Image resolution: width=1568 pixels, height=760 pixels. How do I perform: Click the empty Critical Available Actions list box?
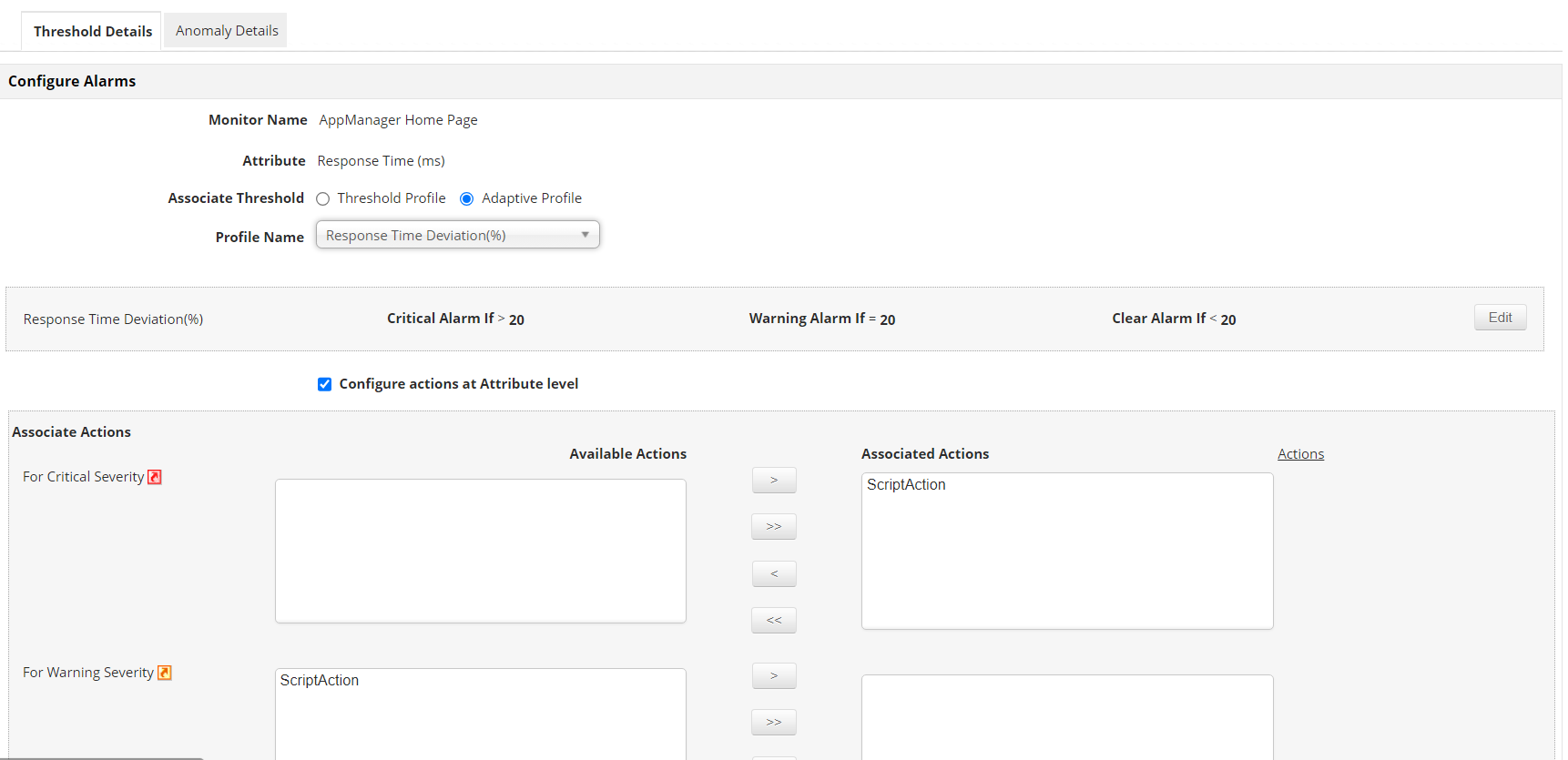(x=480, y=551)
